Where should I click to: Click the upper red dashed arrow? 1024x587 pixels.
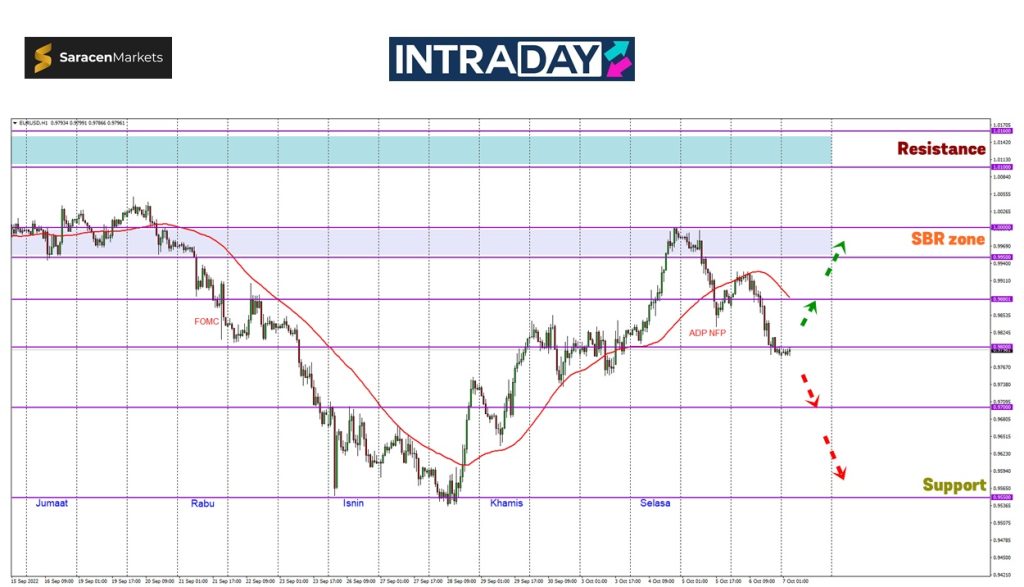coord(808,390)
